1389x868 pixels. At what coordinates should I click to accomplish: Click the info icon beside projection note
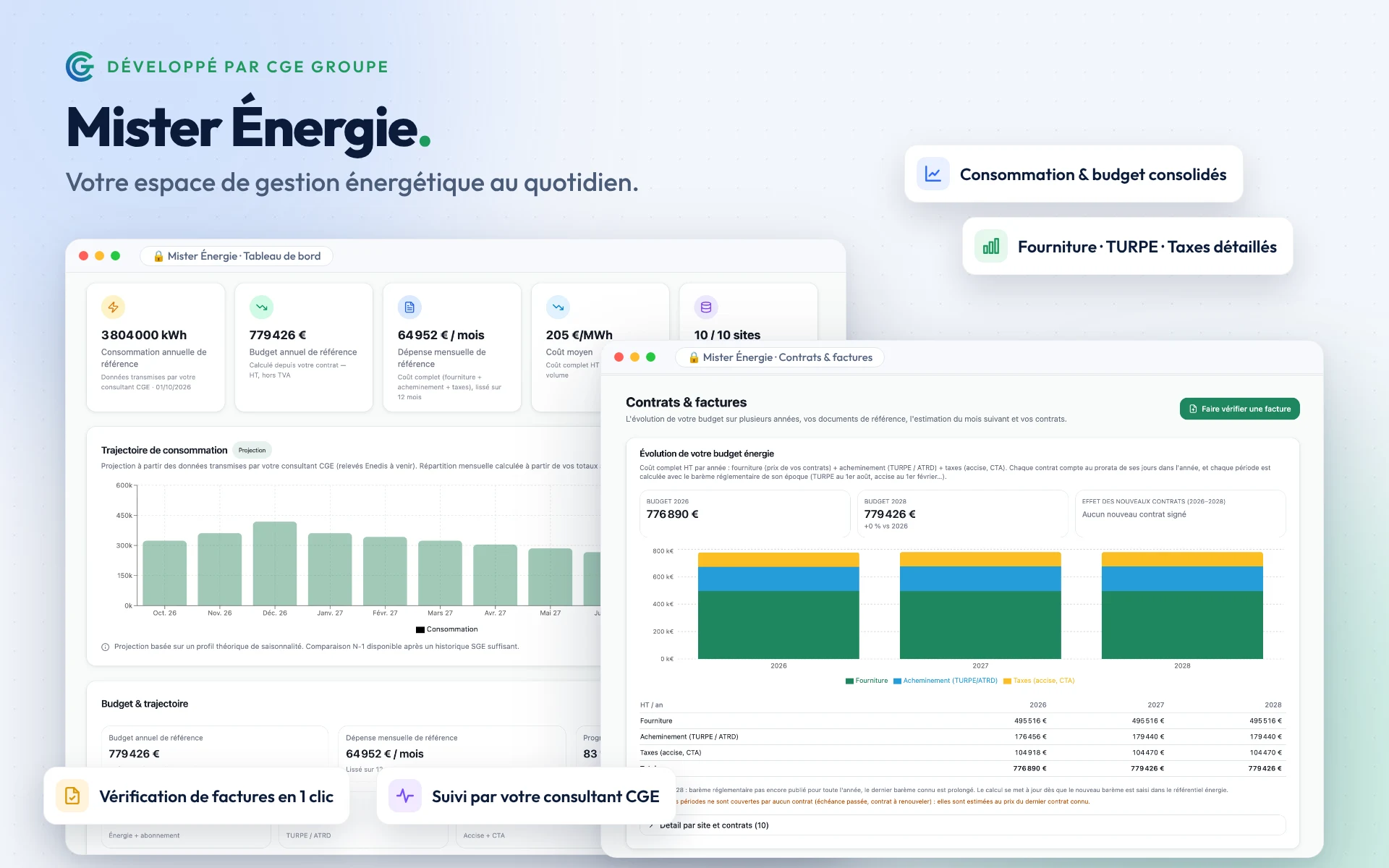[x=106, y=647]
